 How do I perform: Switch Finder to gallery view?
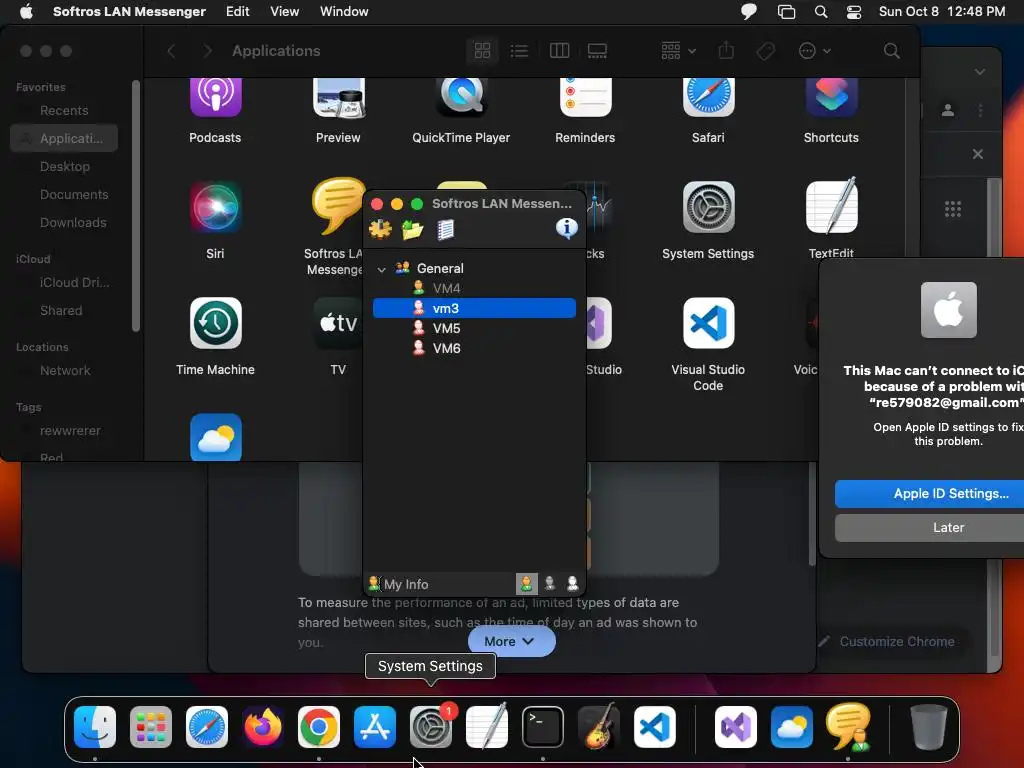click(597, 51)
